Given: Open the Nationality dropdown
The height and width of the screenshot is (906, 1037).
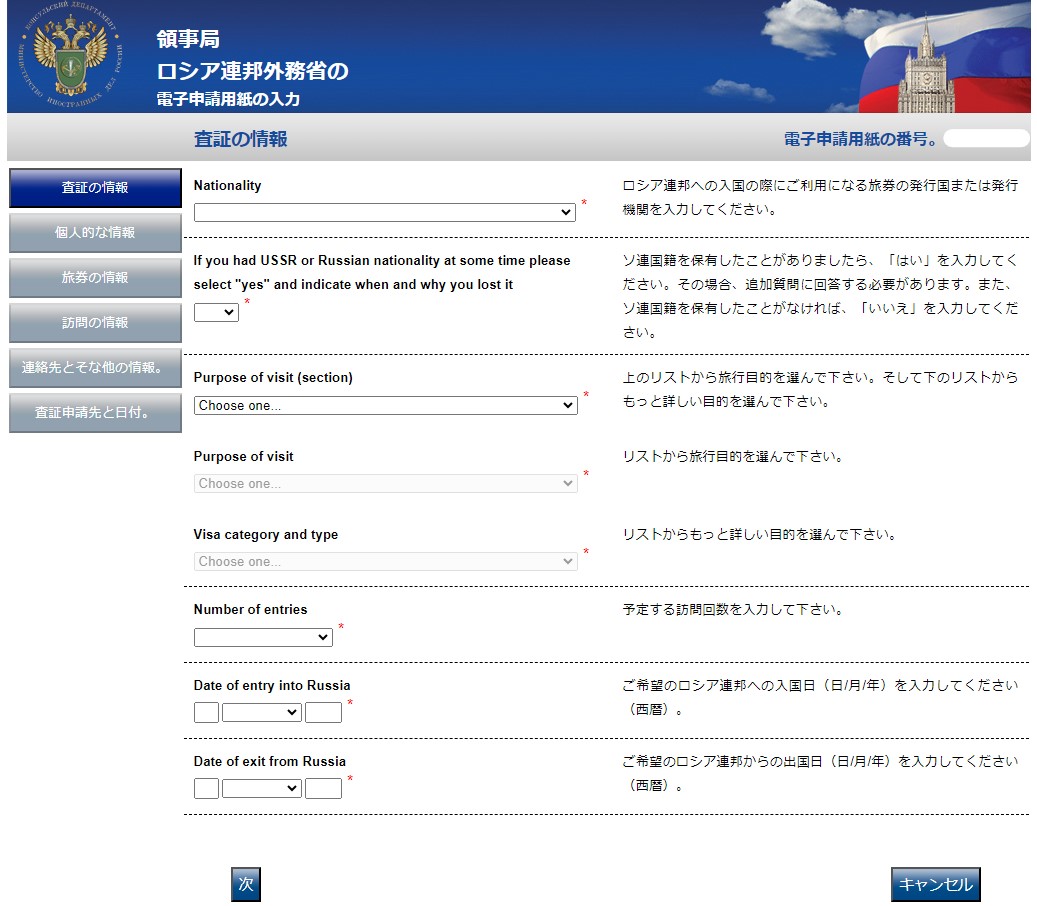Looking at the screenshot, I should coord(384,212).
